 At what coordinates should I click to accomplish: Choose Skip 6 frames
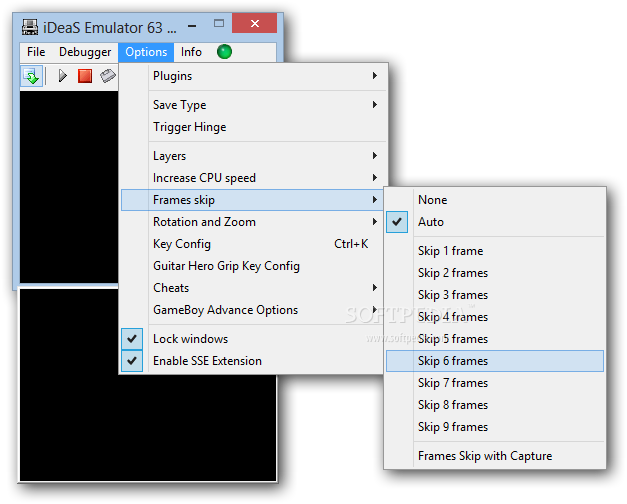(495, 361)
